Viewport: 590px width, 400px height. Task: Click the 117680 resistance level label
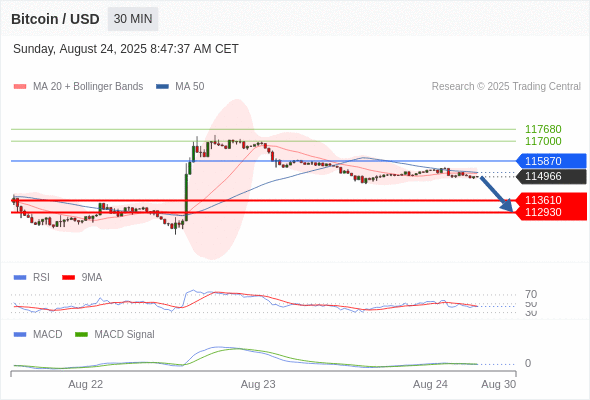(x=543, y=129)
